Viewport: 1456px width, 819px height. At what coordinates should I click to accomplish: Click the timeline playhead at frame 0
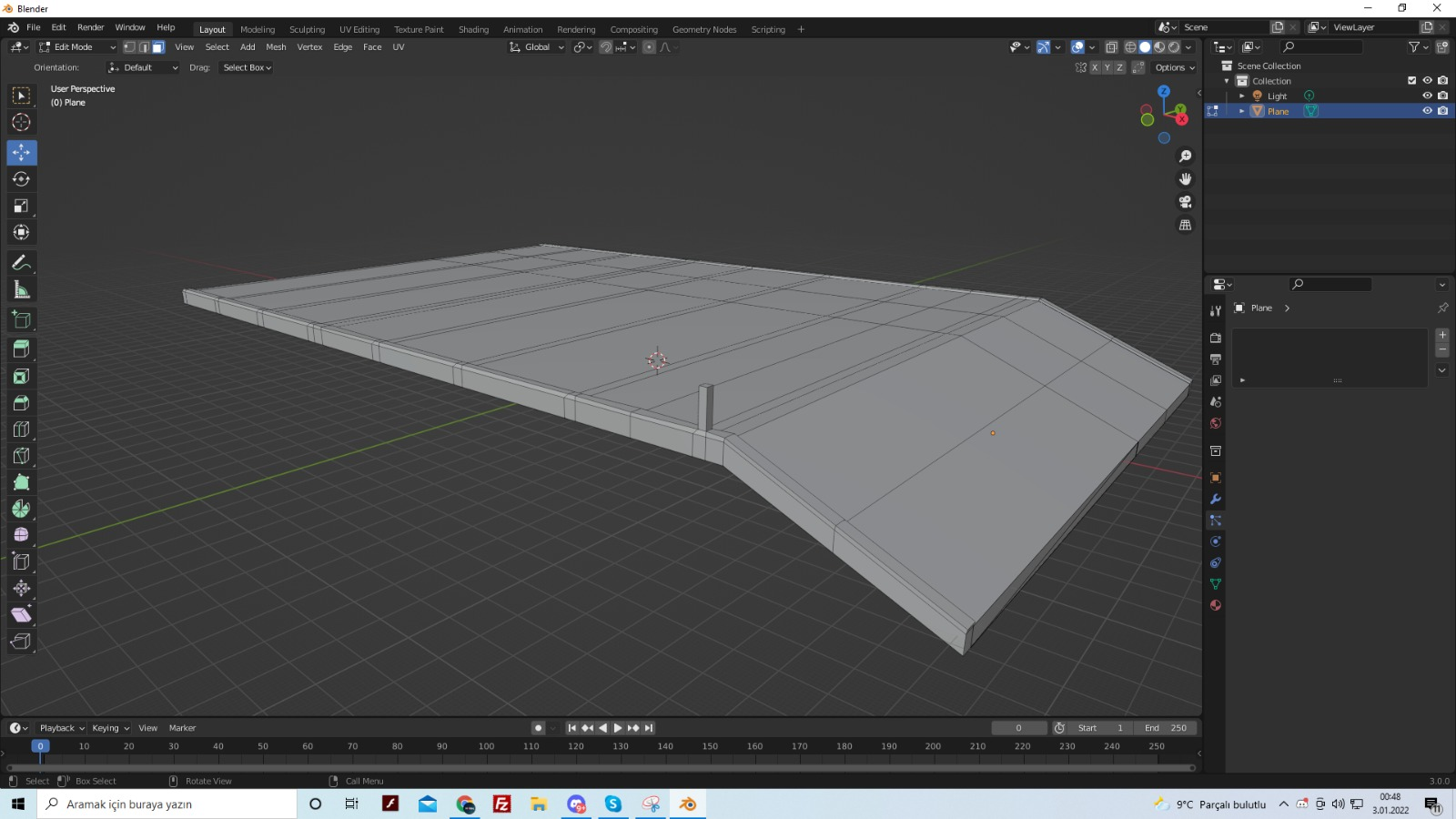(x=40, y=746)
